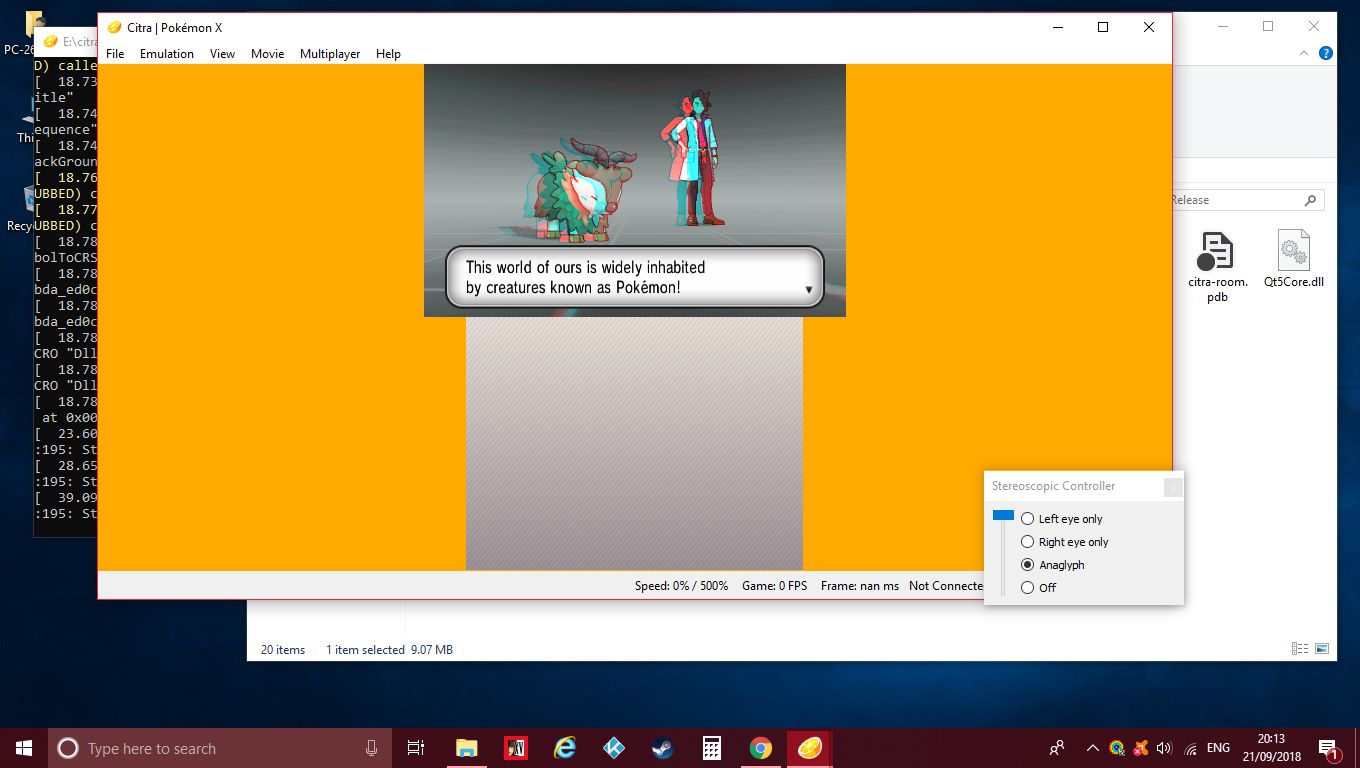
Task: Open File Explorer help question mark
Action: [x=1326, y=53]
